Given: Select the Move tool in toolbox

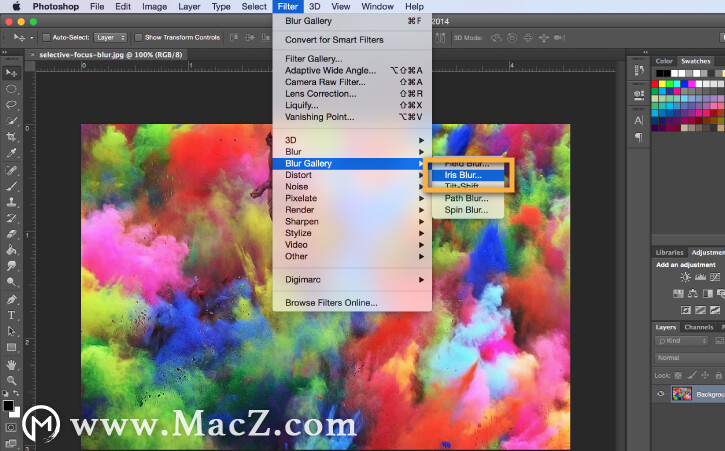Looking at the screenshot, I should coord(11,73).
